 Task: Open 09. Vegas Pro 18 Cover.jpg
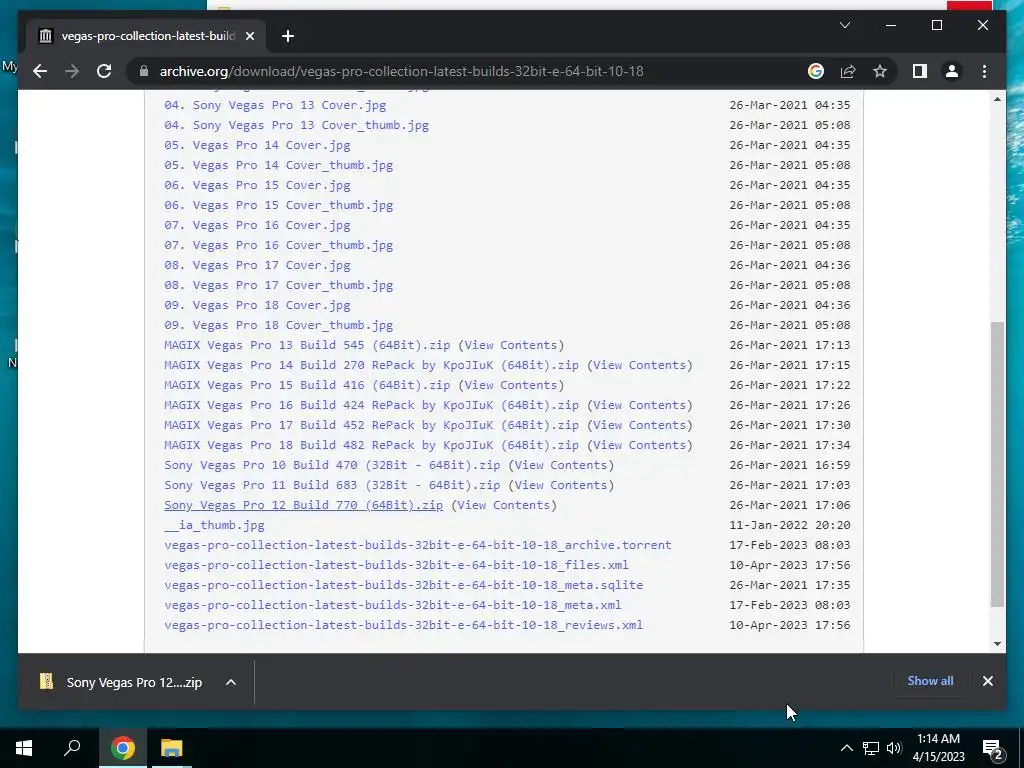257,305
